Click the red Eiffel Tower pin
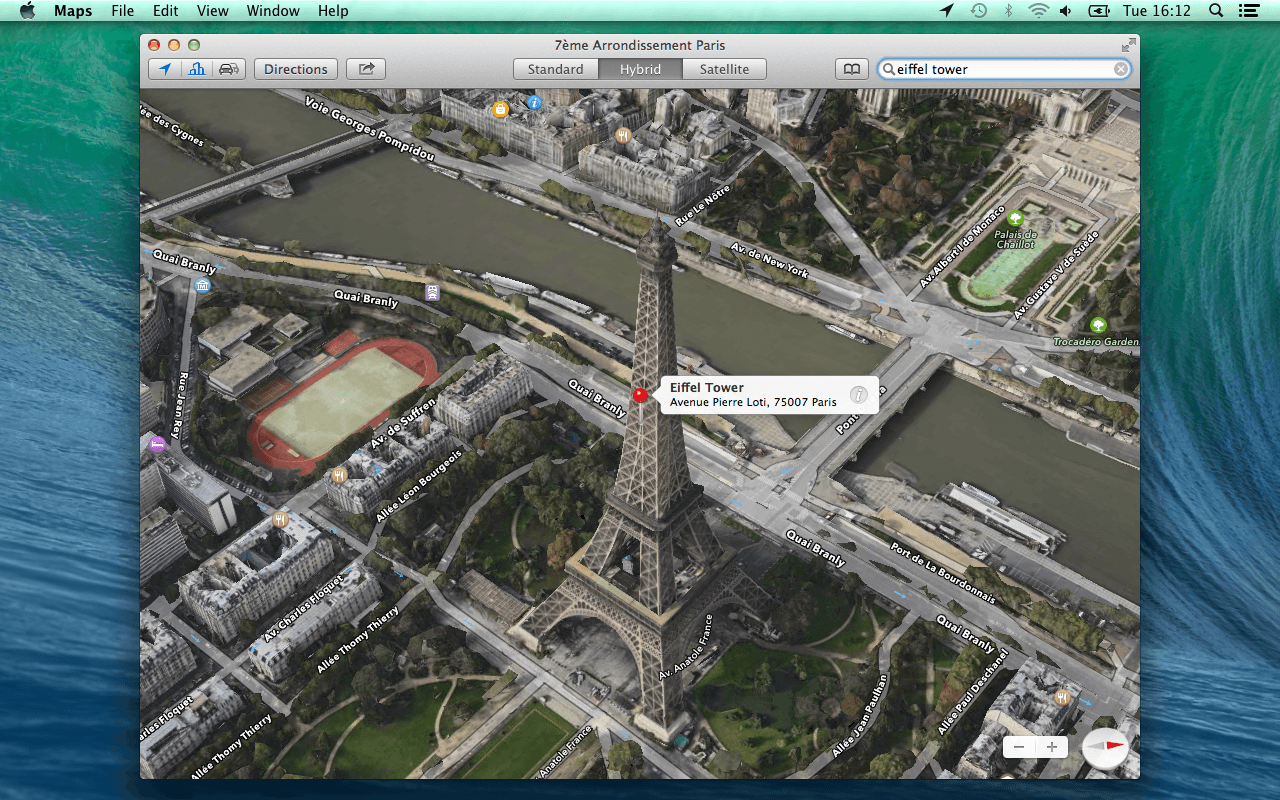1280x800 pixels. [x=640, y=396]
